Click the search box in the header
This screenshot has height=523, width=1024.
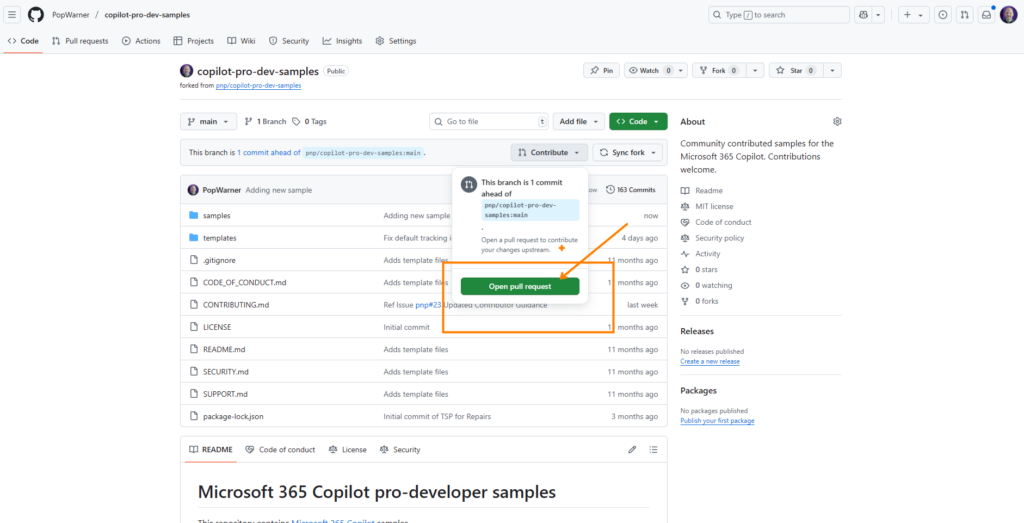(x=779, y=15)
